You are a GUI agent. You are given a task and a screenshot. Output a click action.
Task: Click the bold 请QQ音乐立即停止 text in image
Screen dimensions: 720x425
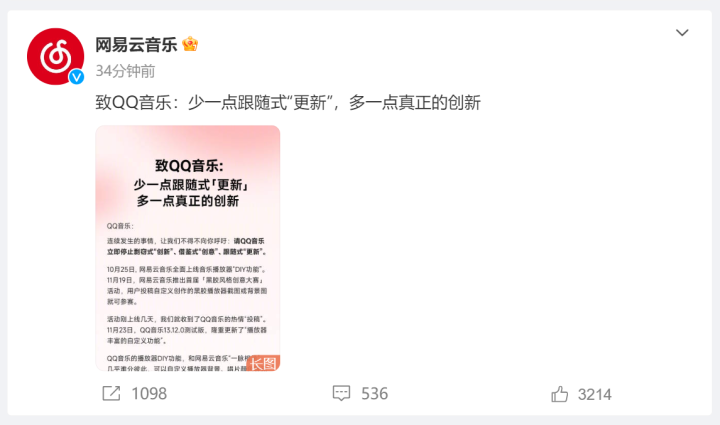click(x=187, y=246)
